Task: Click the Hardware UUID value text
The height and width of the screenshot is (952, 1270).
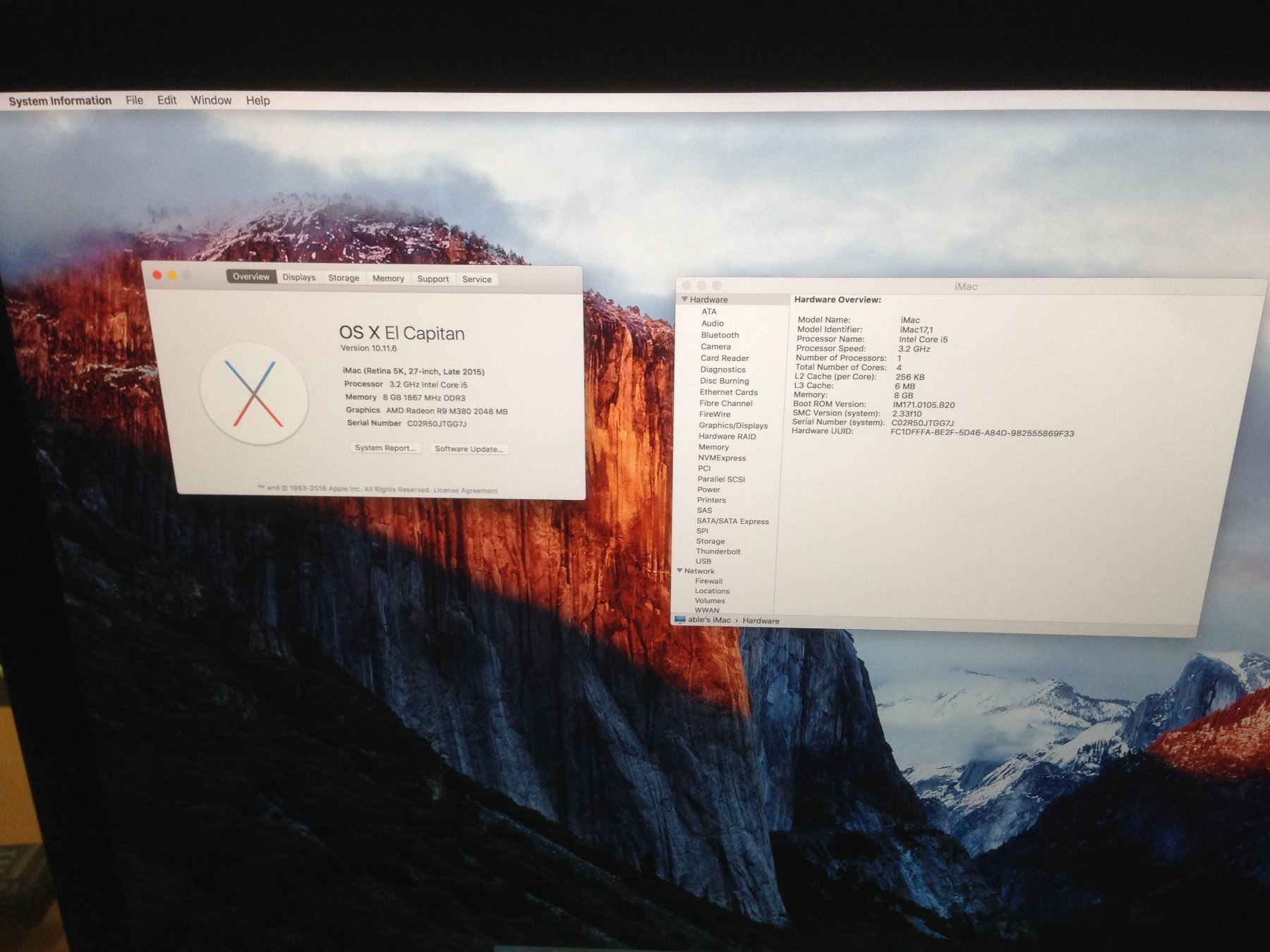Action: click(x=982, y=433)
